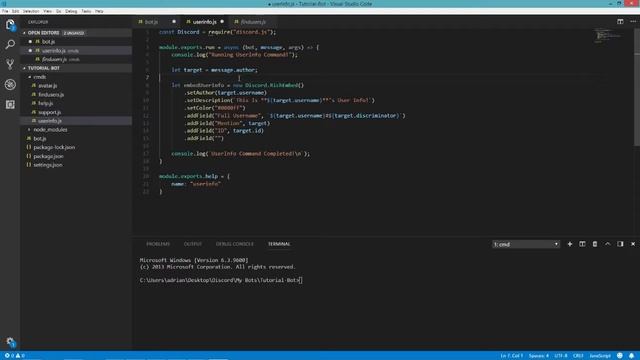Click 'CRLF' line ending selector
The image size is (640, 360).
point(578,356)
